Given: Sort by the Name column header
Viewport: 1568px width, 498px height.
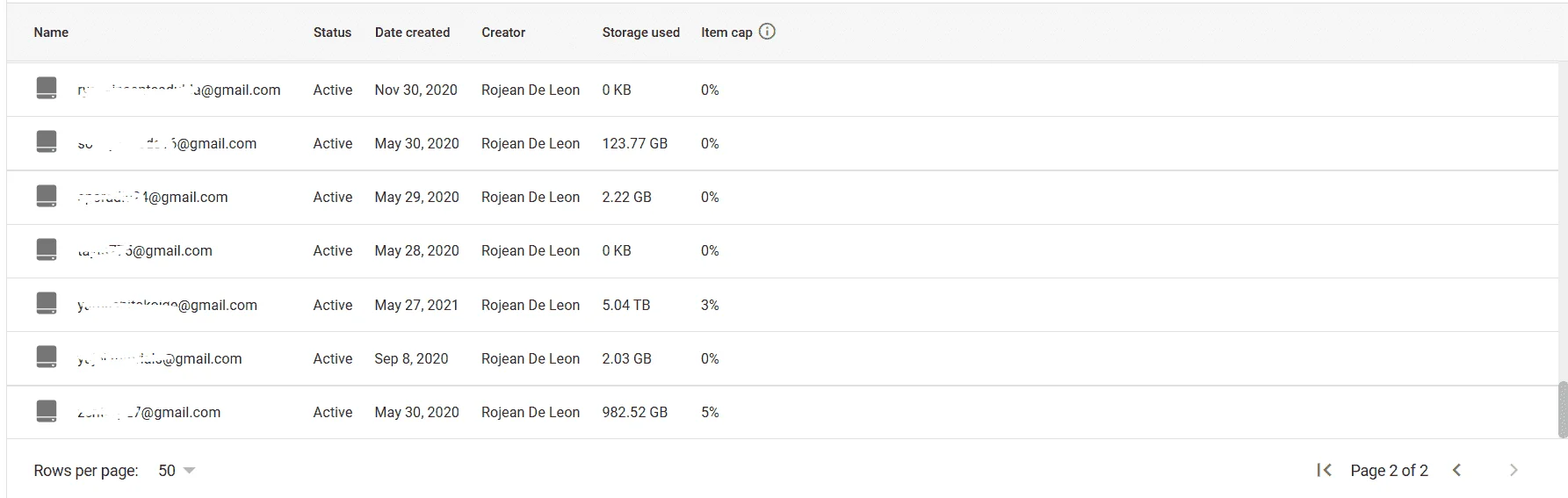Looking at the screenshot, I should 51,32.
